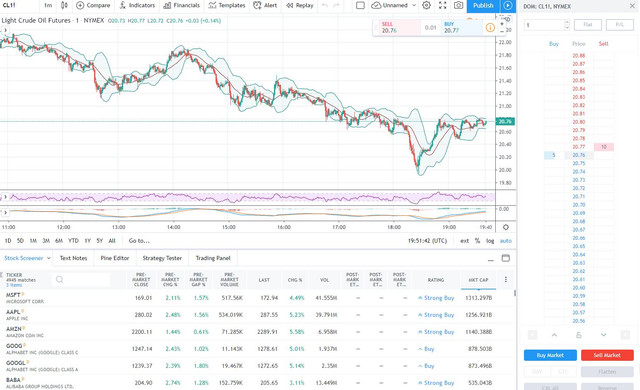
Task: Open timezone menu at 19:51:42 (UTC)
Action: 427,241
